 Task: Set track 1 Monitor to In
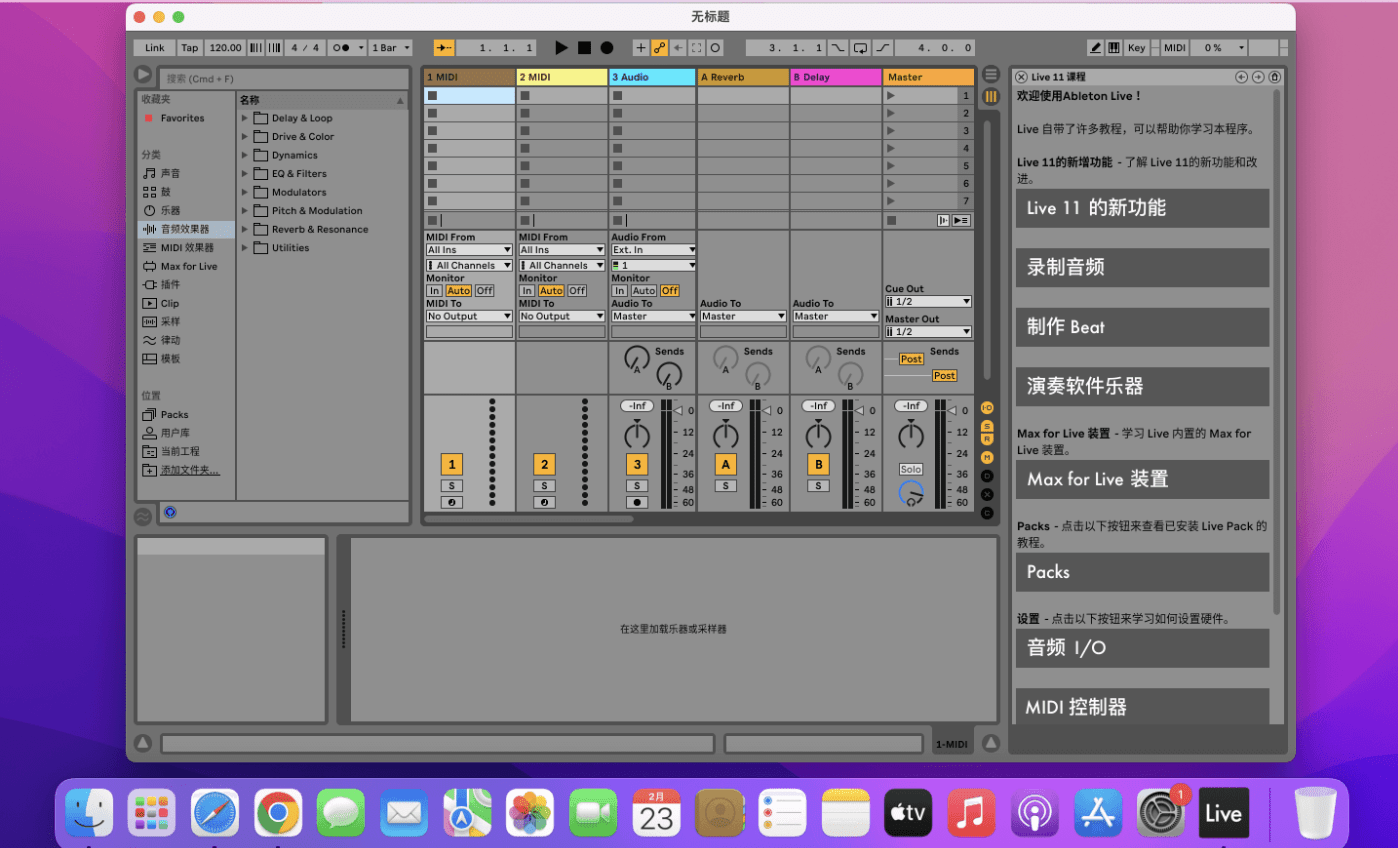[434, 291]
